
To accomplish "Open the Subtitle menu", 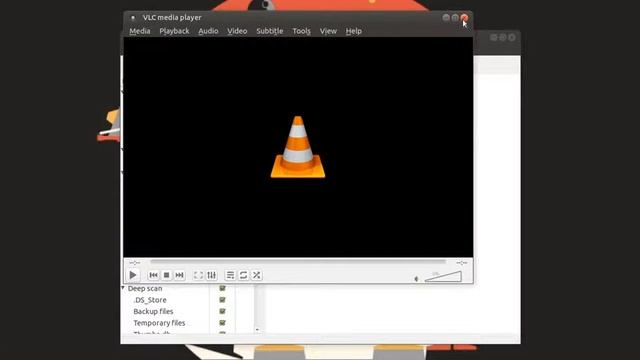I will 269,31.
